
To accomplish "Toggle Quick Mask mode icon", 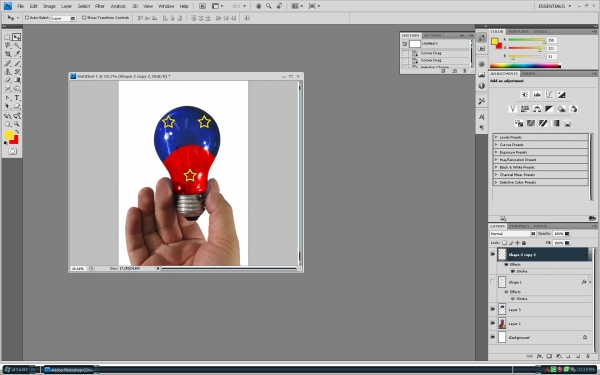I will pyautogui.click(x=12, y=152).
